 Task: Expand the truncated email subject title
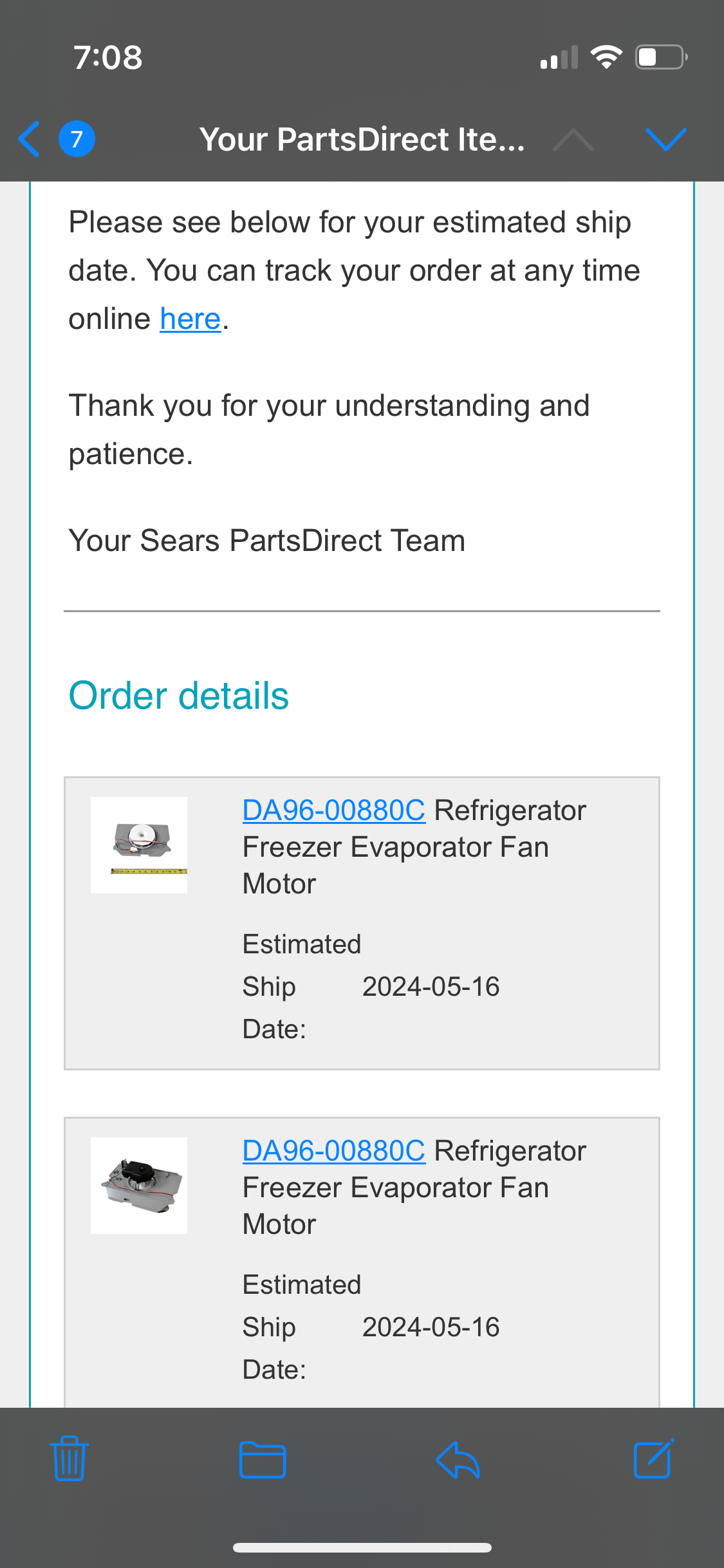[362, 139]
